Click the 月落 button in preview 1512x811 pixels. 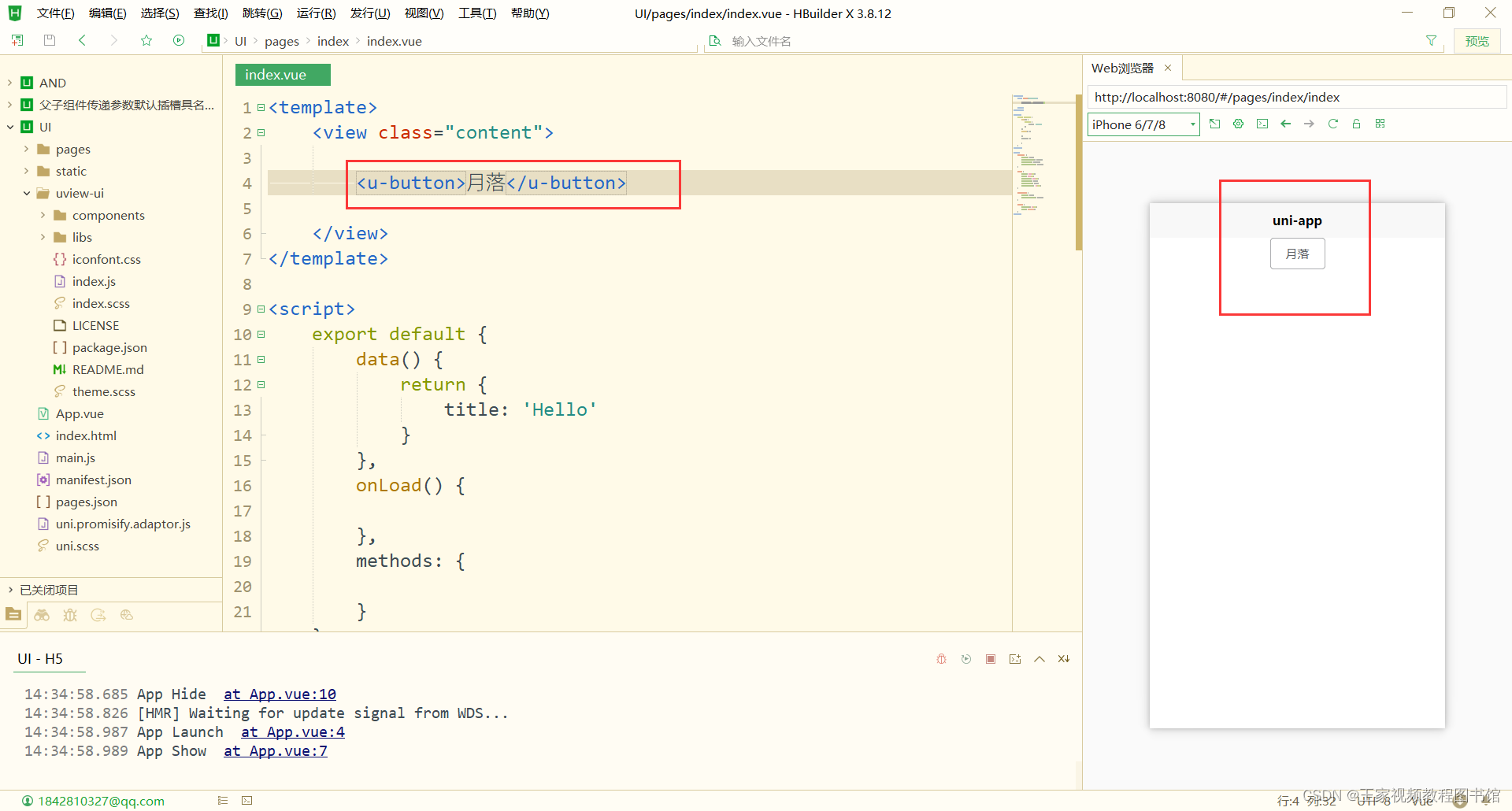tap(1297, 254)
